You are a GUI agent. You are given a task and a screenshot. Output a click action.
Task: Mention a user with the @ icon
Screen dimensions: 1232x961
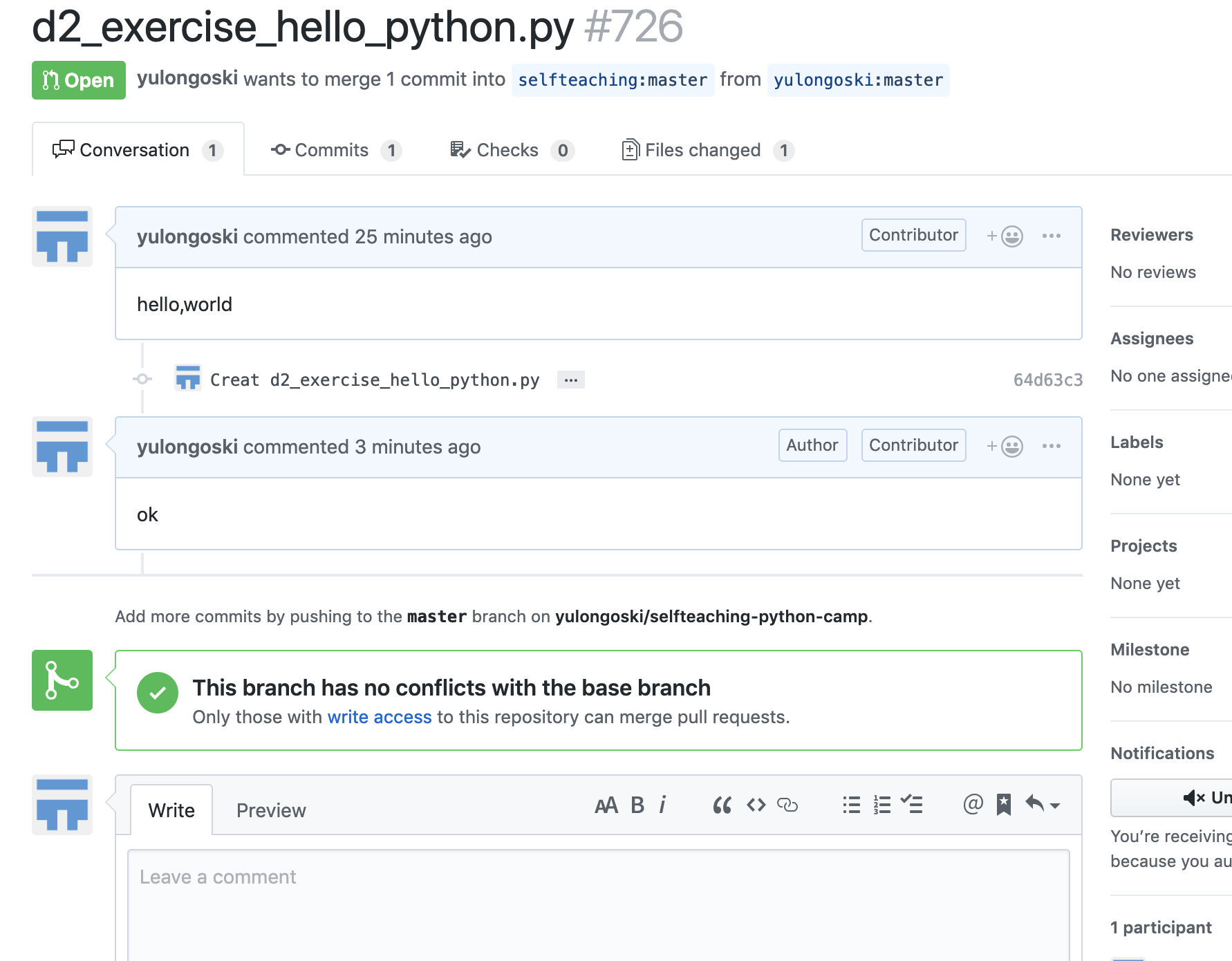tap(971, 805)
